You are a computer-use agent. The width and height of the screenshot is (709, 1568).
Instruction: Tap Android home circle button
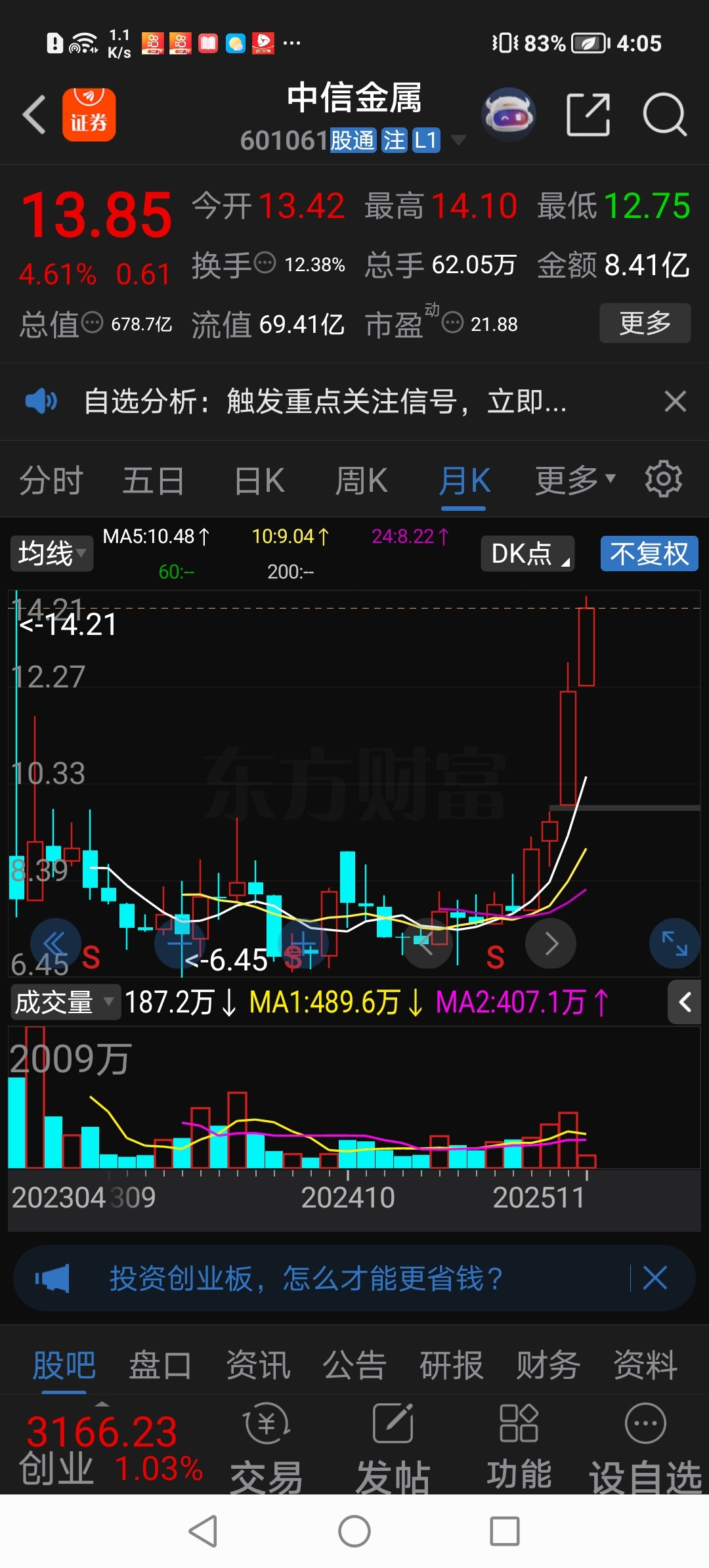(x=354, y=1531)
